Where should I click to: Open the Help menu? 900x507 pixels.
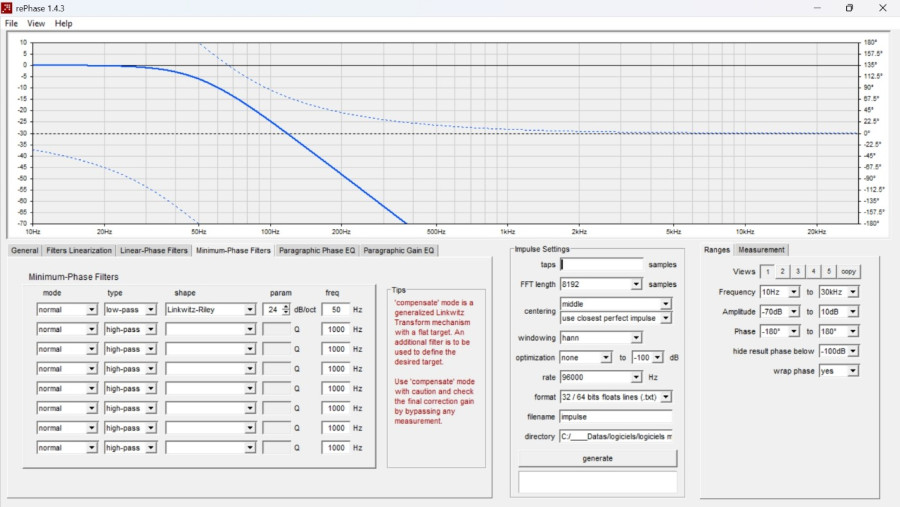(x=63, y=24)
